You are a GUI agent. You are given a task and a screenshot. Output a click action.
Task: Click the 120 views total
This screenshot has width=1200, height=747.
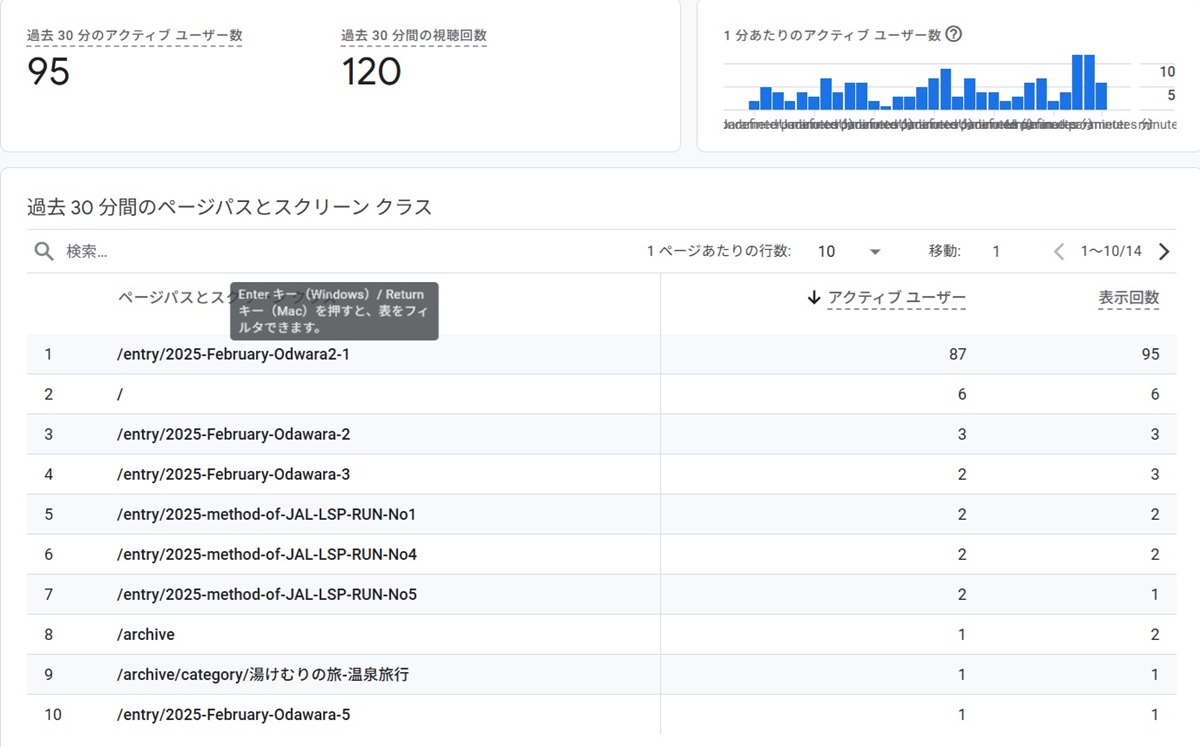coord(371,72)
